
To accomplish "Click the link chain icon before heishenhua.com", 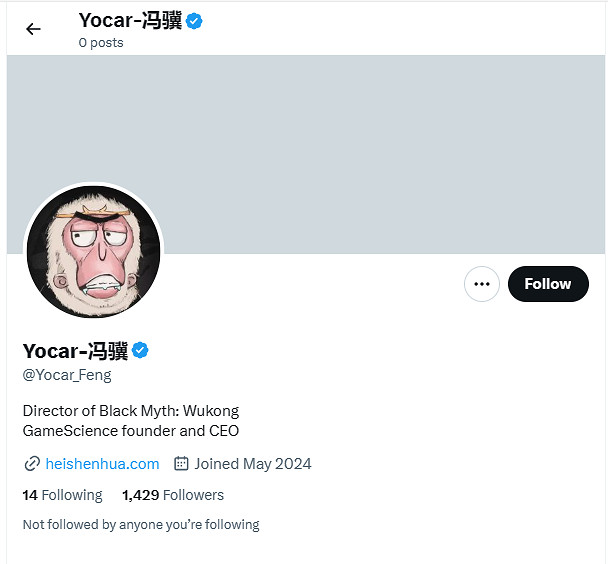I will pyautogui.click(x=31, y=464).
